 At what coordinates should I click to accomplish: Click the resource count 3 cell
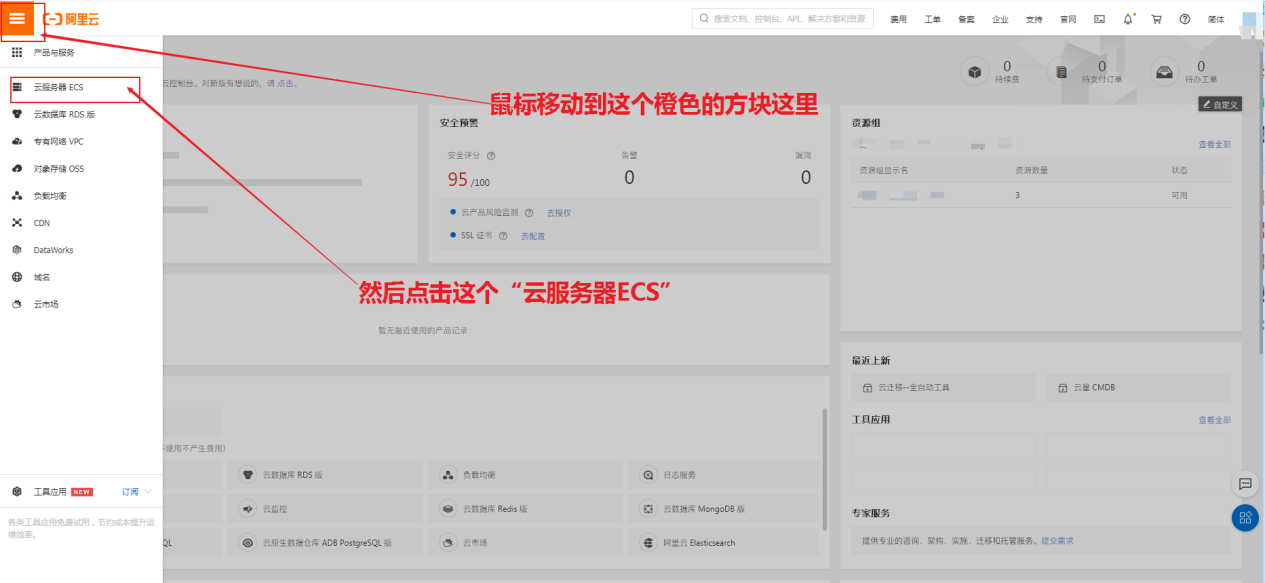[1017, 195]
